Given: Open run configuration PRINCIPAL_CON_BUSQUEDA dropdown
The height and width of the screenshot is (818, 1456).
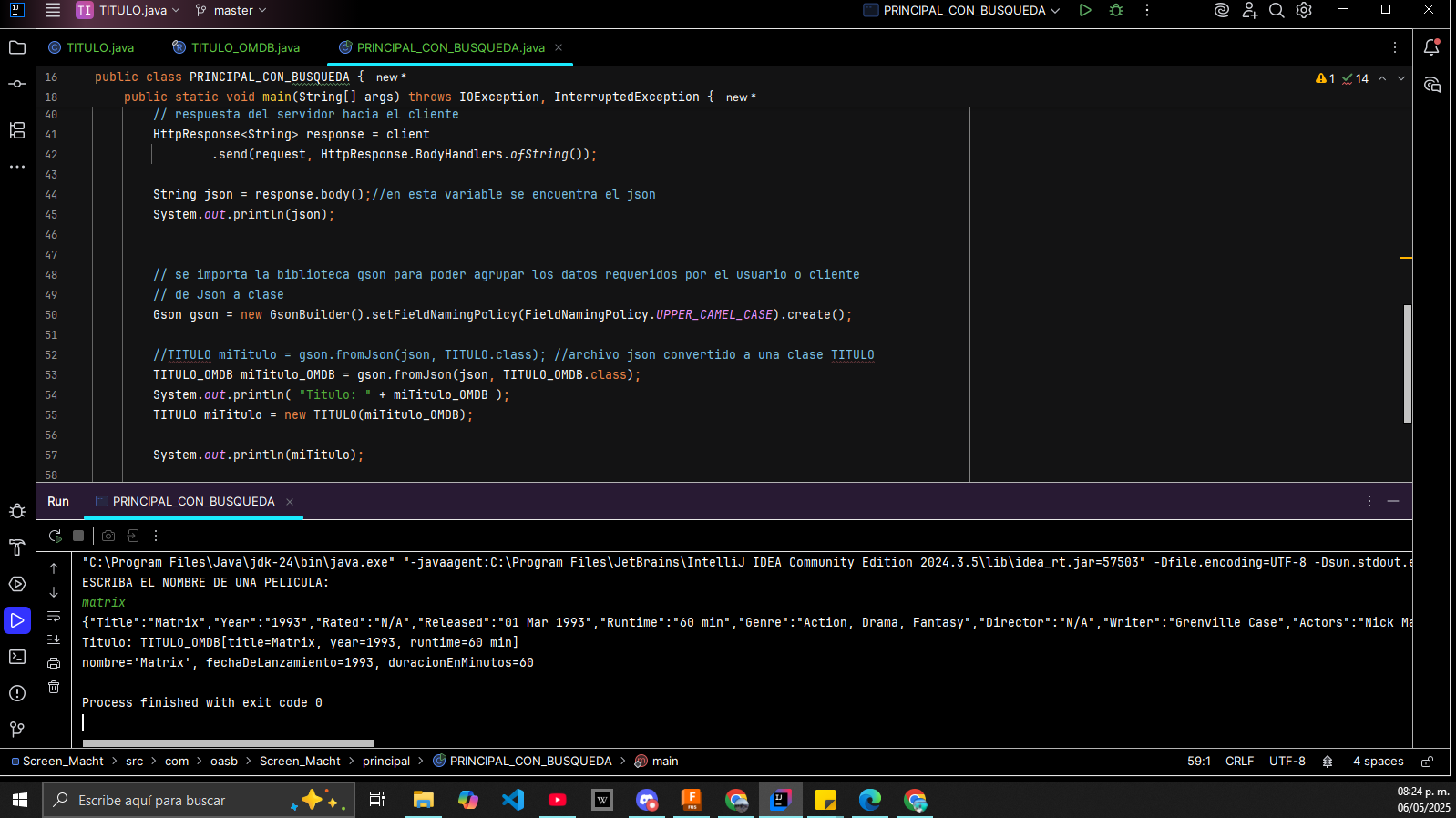Looking at the screenshot, I should point(962,10).
